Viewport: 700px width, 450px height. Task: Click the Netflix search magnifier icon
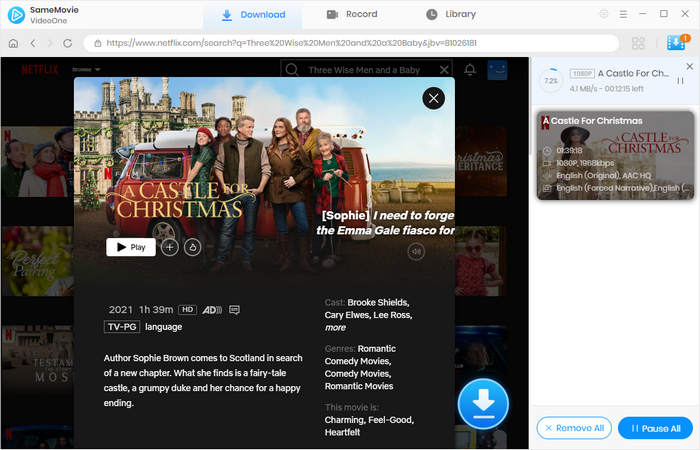point(292,70)
